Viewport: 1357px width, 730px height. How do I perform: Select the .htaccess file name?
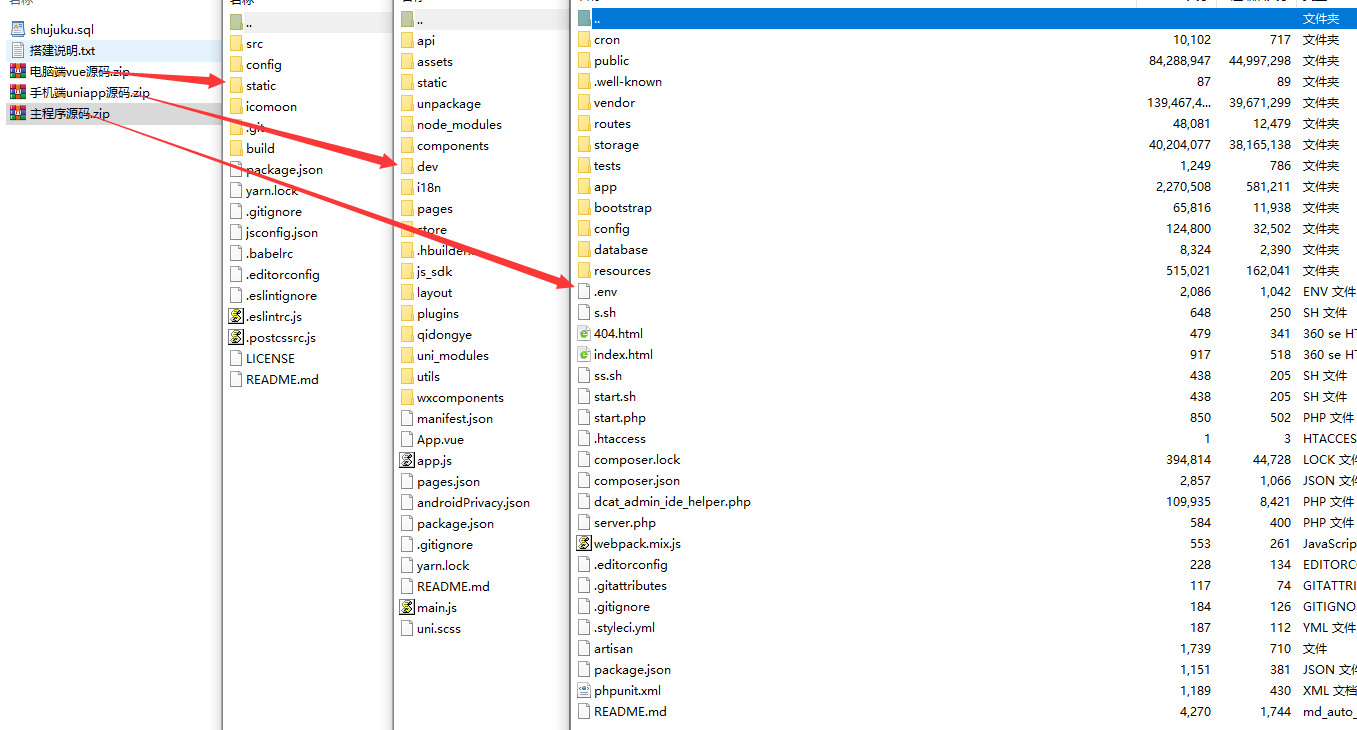tap(620, 438)
